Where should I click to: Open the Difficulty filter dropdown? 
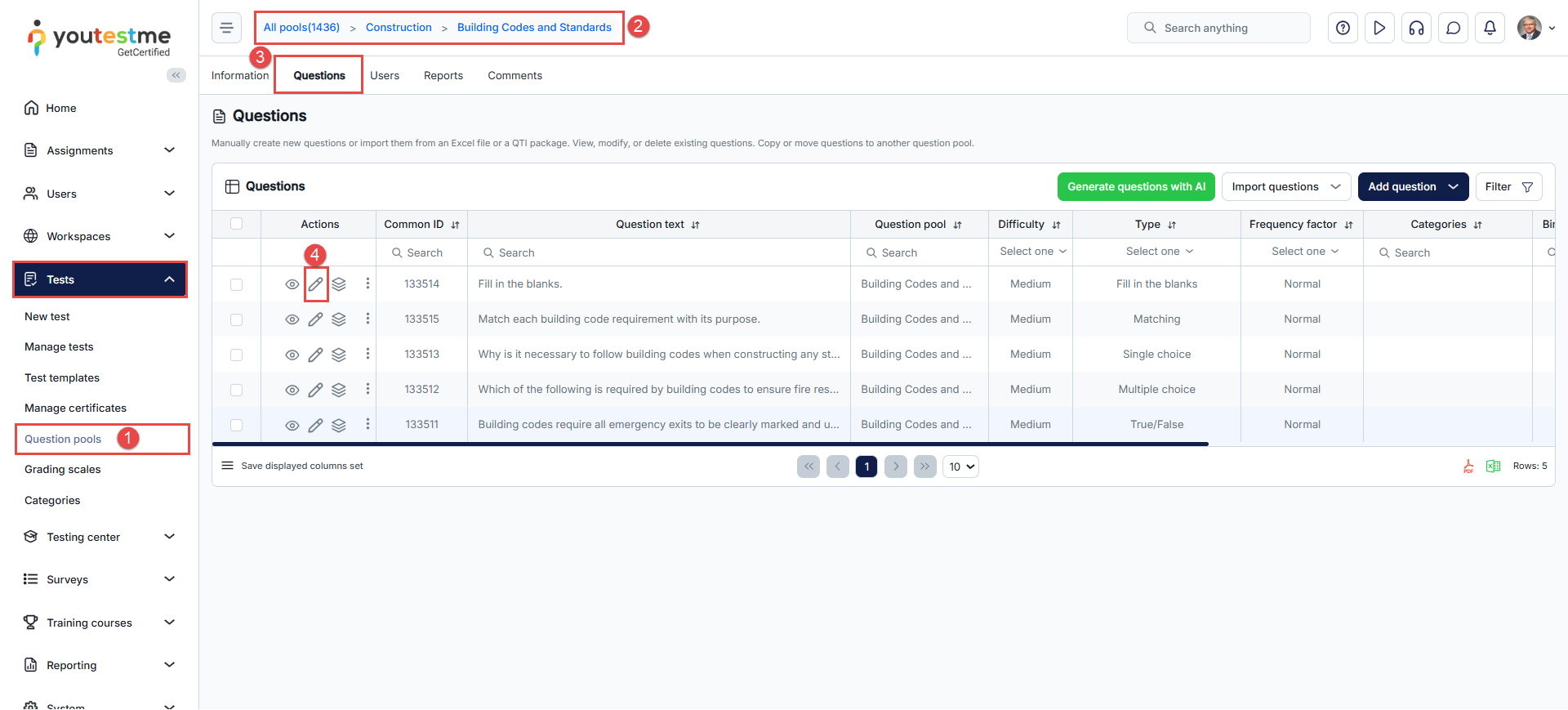click(x=1032, y=252)
